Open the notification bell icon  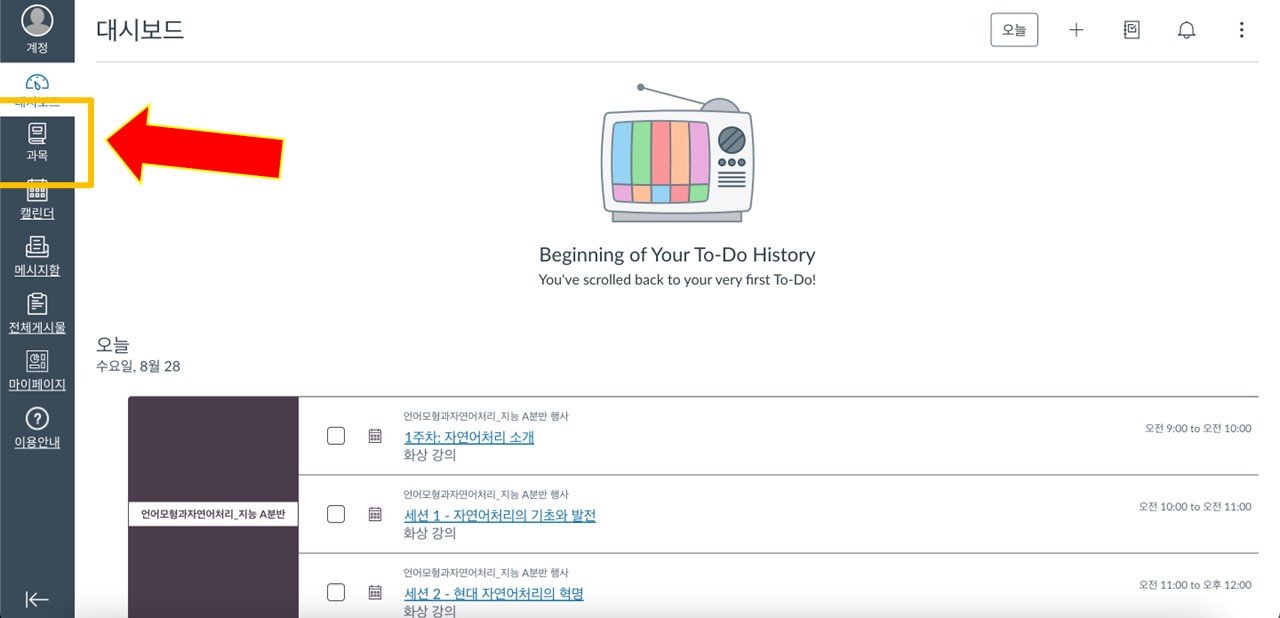click(1186, 30)
